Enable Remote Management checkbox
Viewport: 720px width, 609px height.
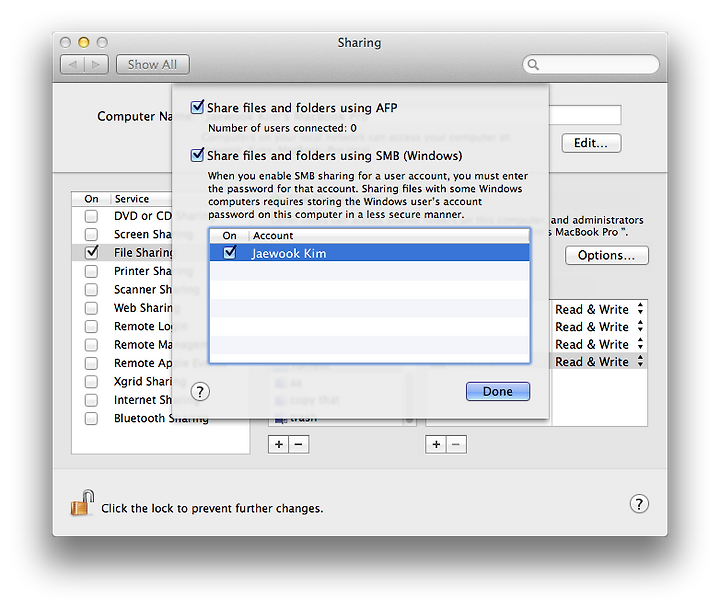(91, 344)
